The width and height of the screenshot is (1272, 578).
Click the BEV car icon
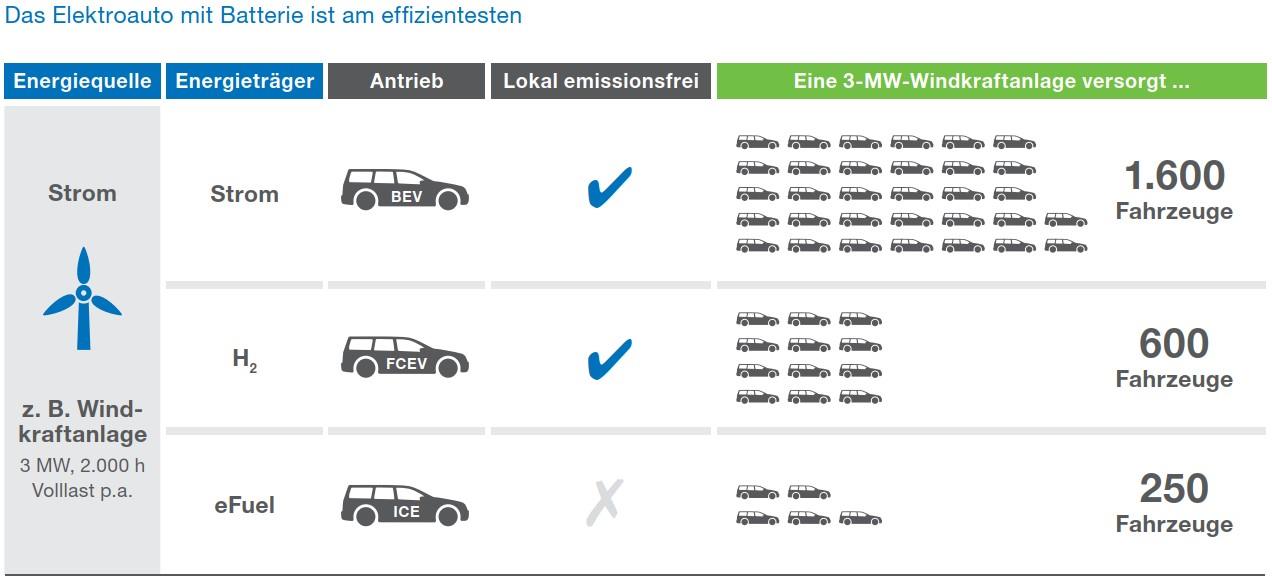pos(405,189)
